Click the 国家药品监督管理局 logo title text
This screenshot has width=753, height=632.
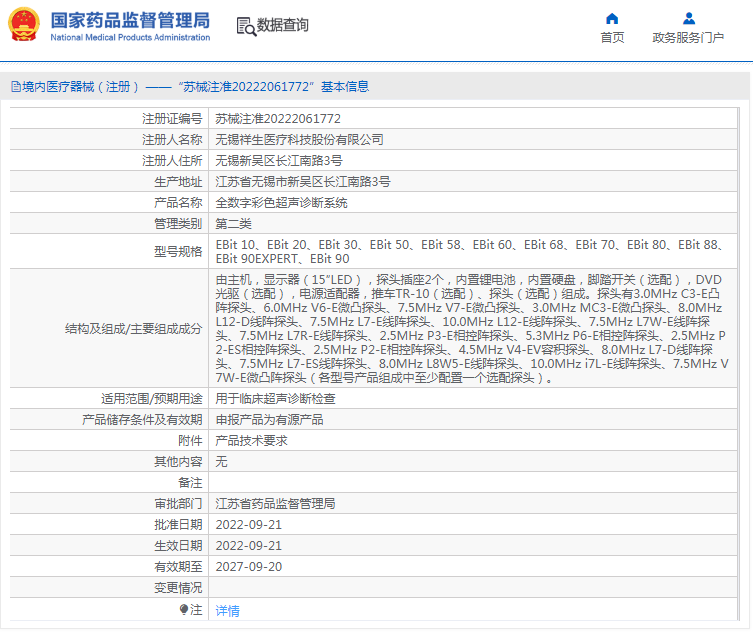tap(130, 20)
